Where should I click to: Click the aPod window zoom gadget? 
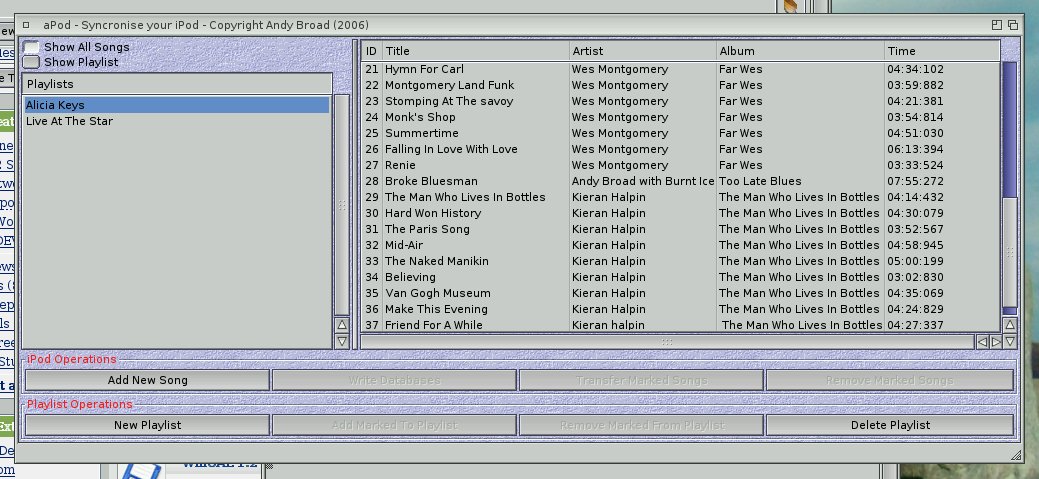(997, 24)
